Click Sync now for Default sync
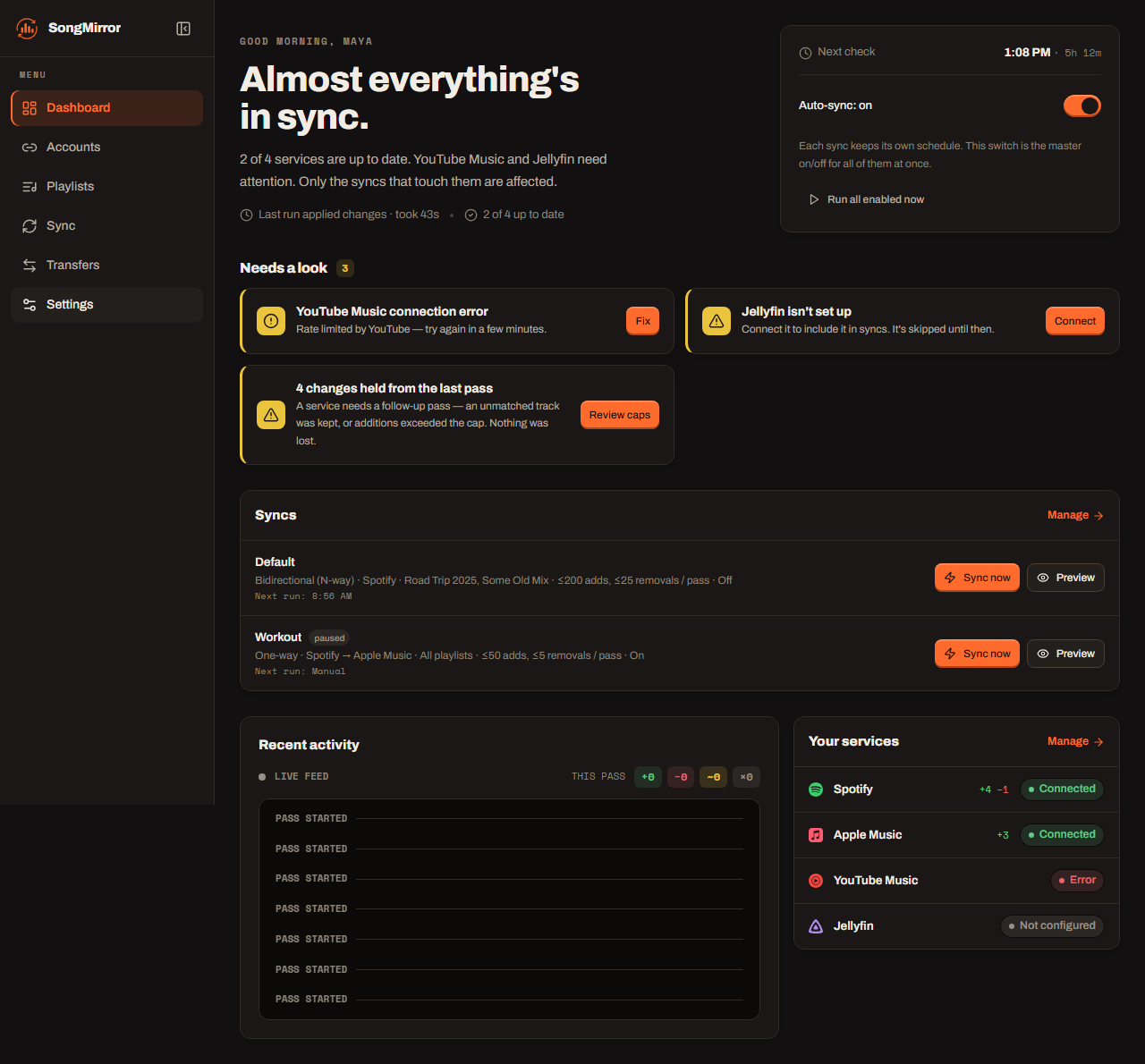This screenshot has width=1145, height=1064. coord(977,578)
